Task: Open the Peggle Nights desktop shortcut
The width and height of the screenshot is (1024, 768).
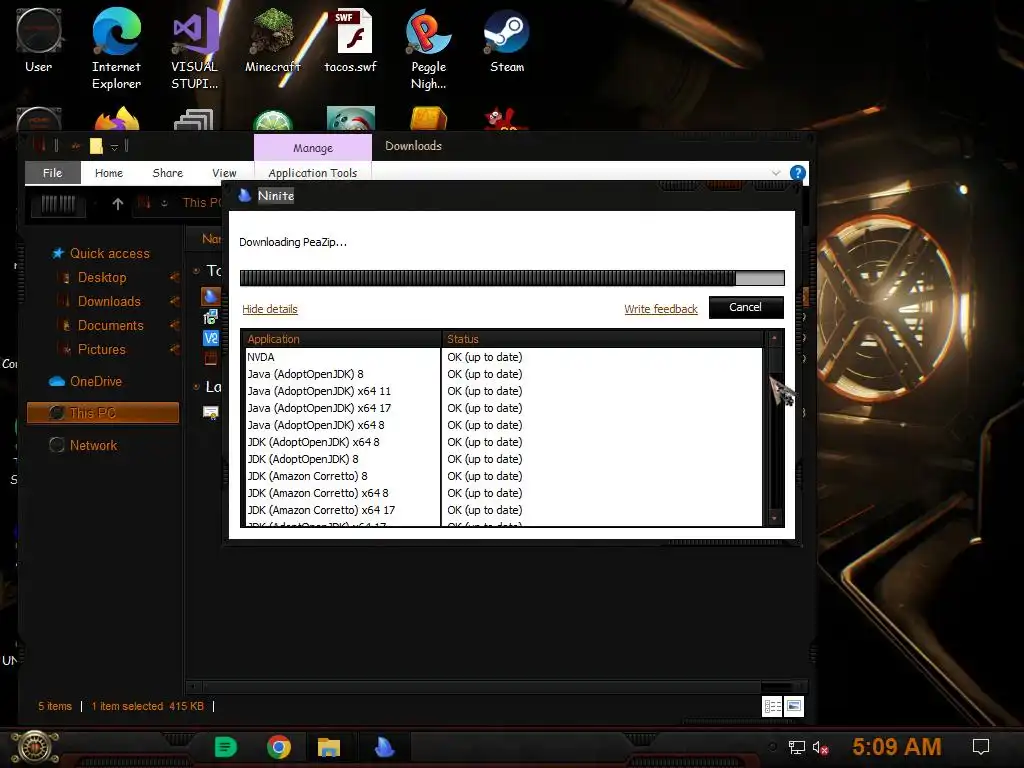Action: pyautogui.click(x=428, y=49)
